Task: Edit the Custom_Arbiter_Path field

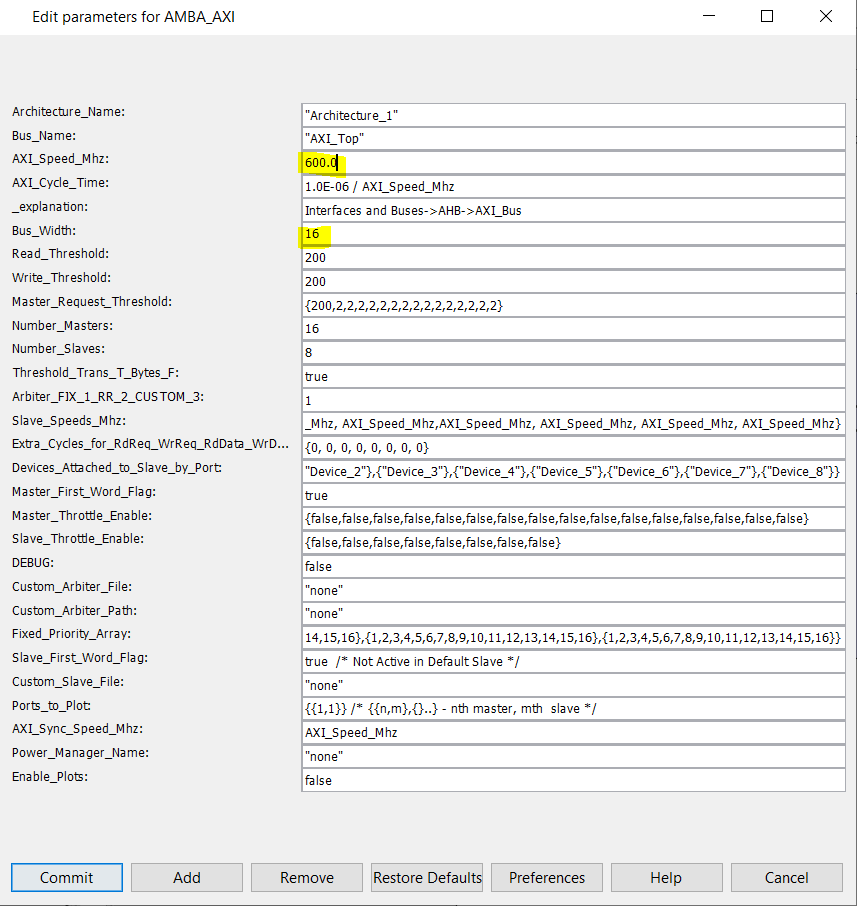Action: pos(573,614)
